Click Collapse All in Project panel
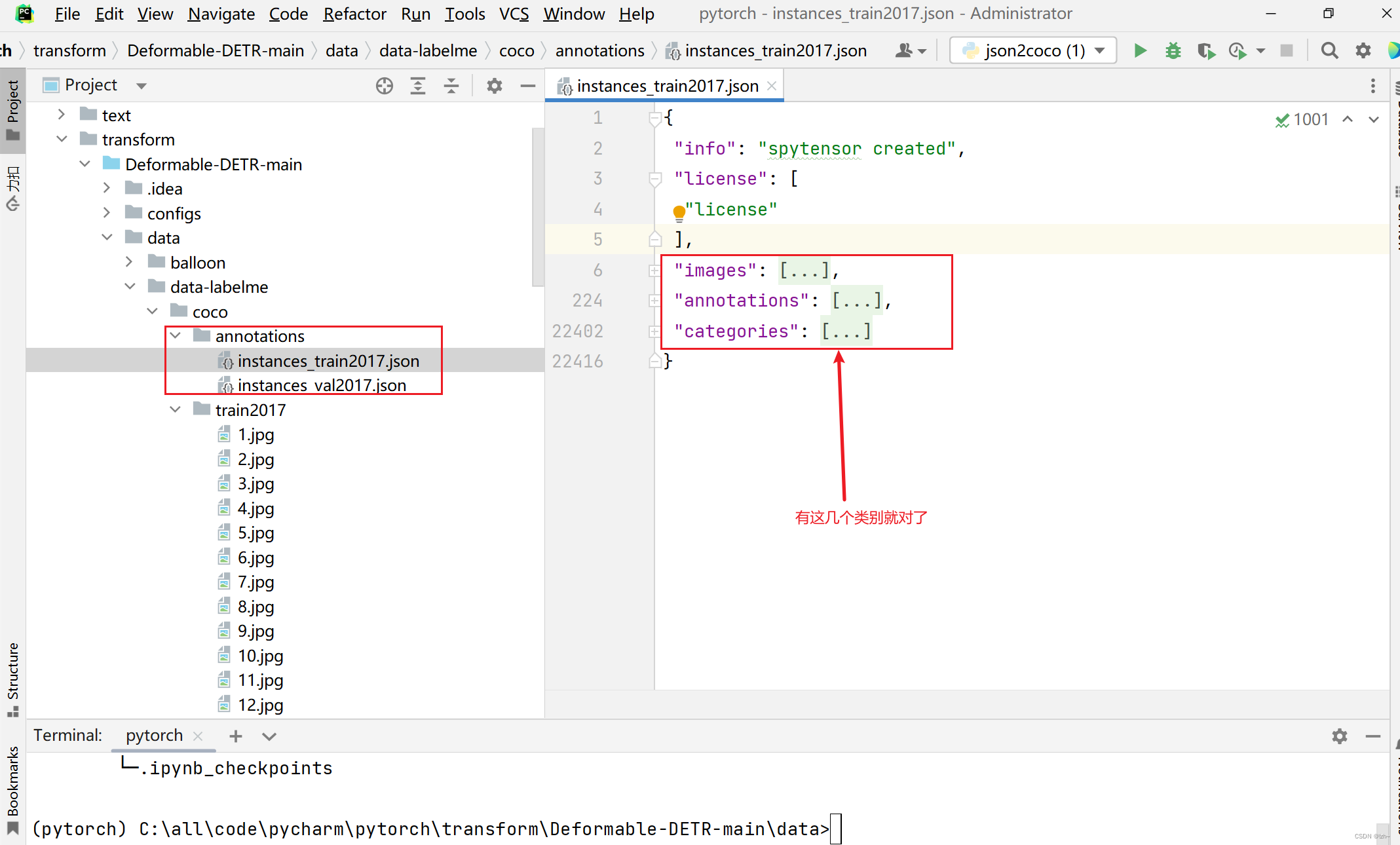This screenshot has height=845, width=1400. [x=451, y=86]
